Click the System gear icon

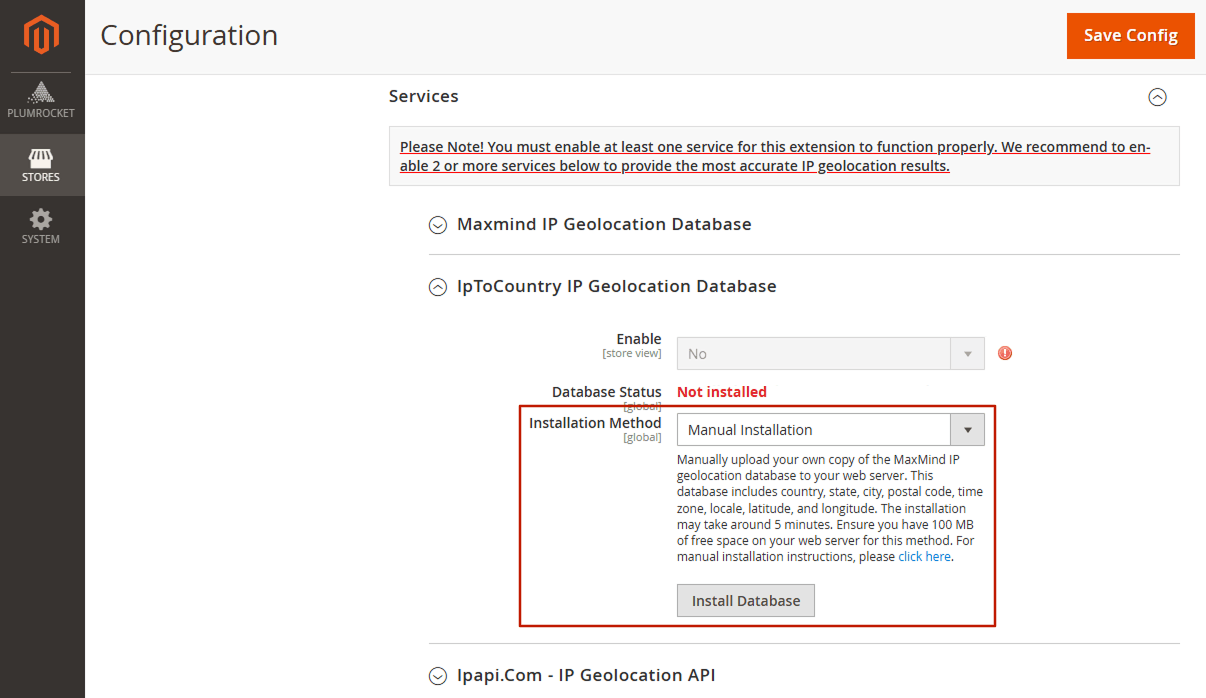[x=41, y=226]
